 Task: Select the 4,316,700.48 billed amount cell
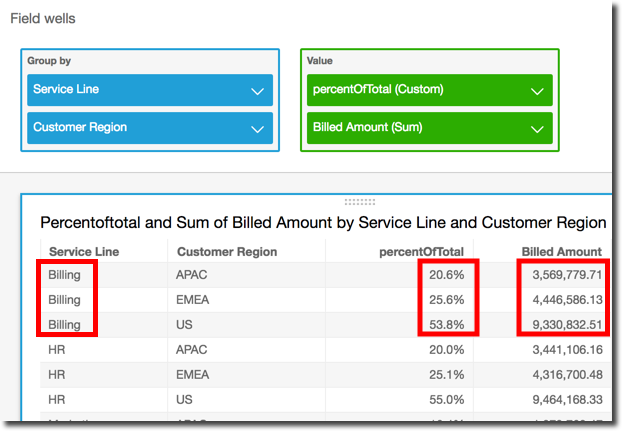pos(568,374)
